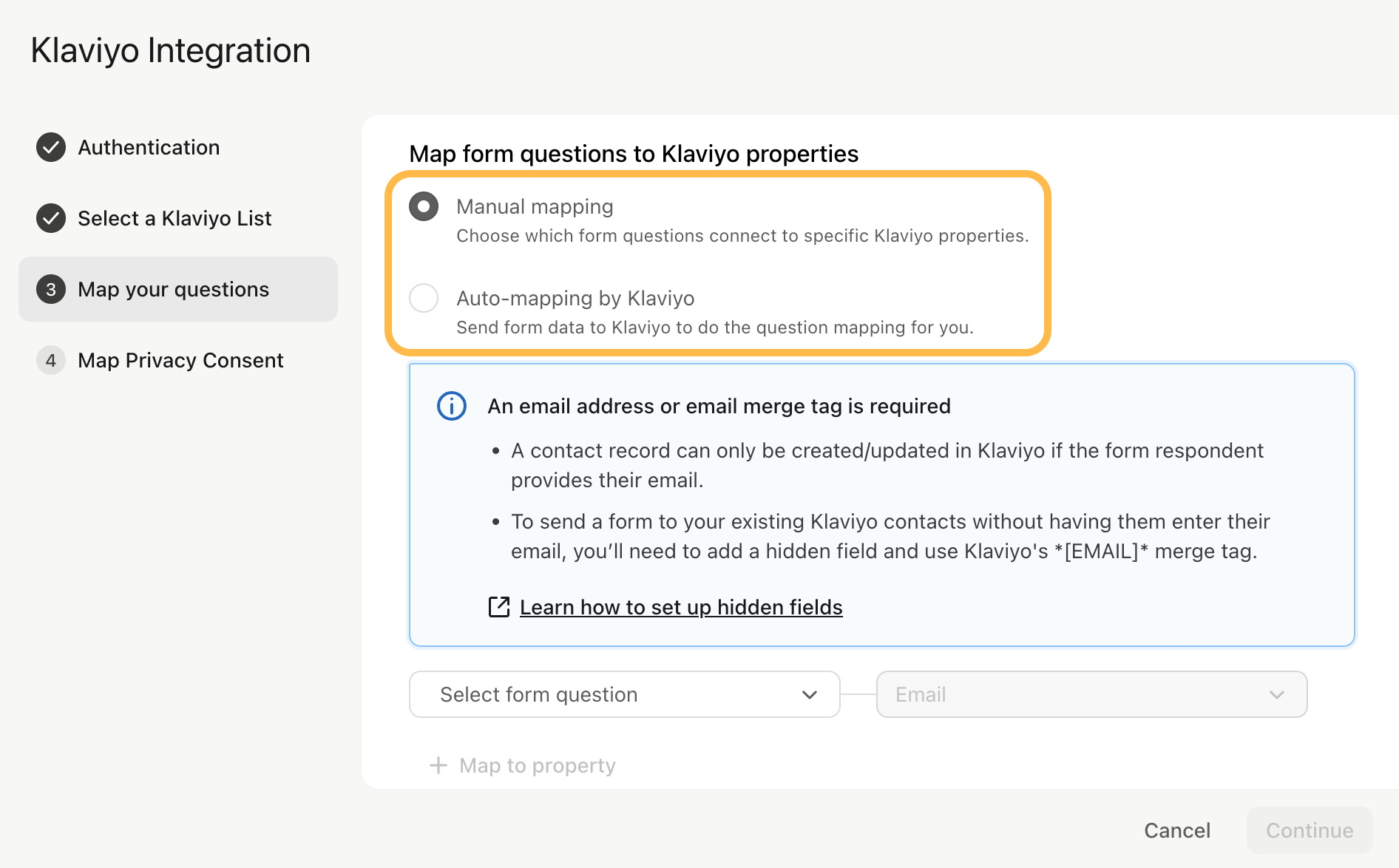Screen dimensions: 1399x868
Task: Click An email address or email merge tag heading
Action: click(x=719, y=406)
